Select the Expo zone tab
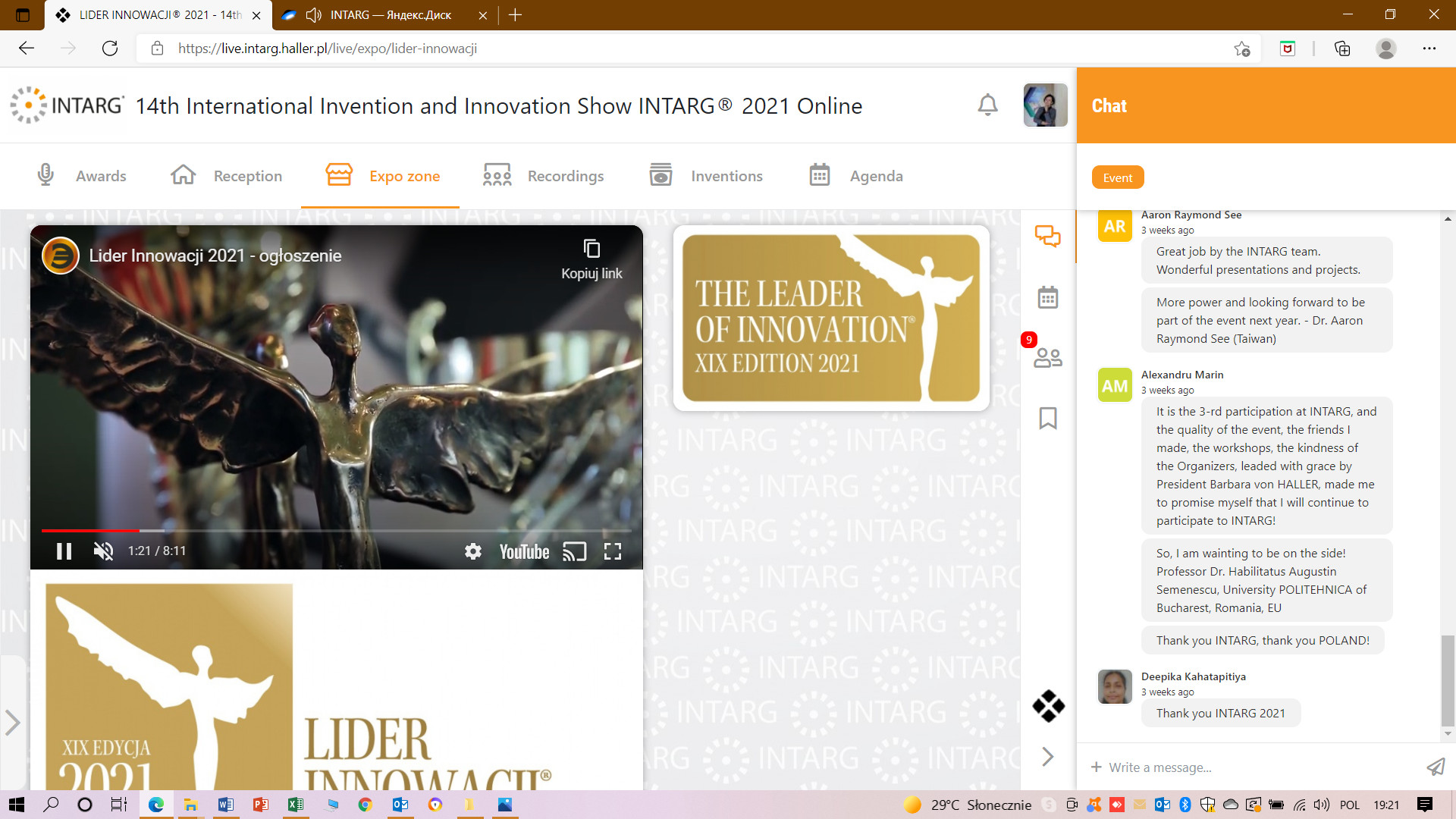 point(382,176)
